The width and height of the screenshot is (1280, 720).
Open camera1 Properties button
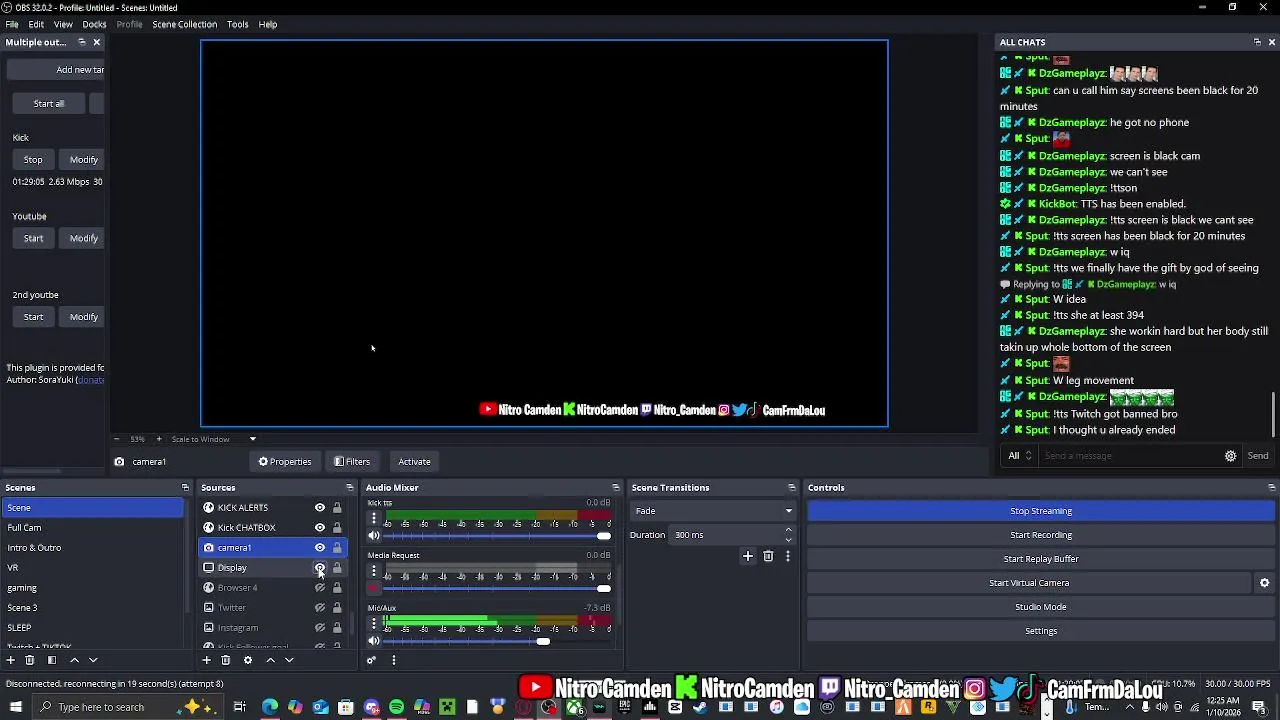point(285,462)
